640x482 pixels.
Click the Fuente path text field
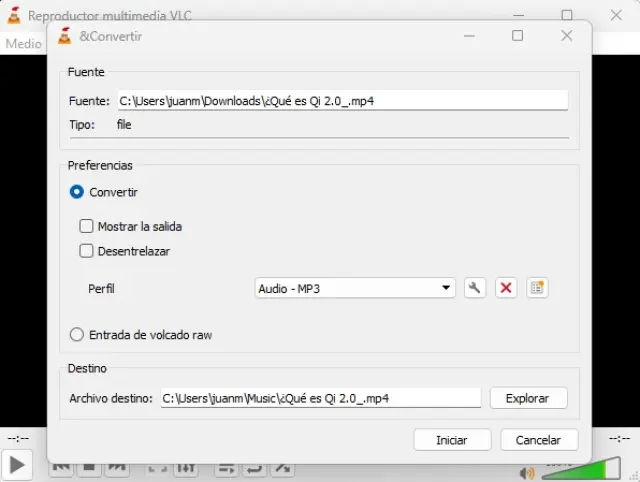click(x=342, y=100)
